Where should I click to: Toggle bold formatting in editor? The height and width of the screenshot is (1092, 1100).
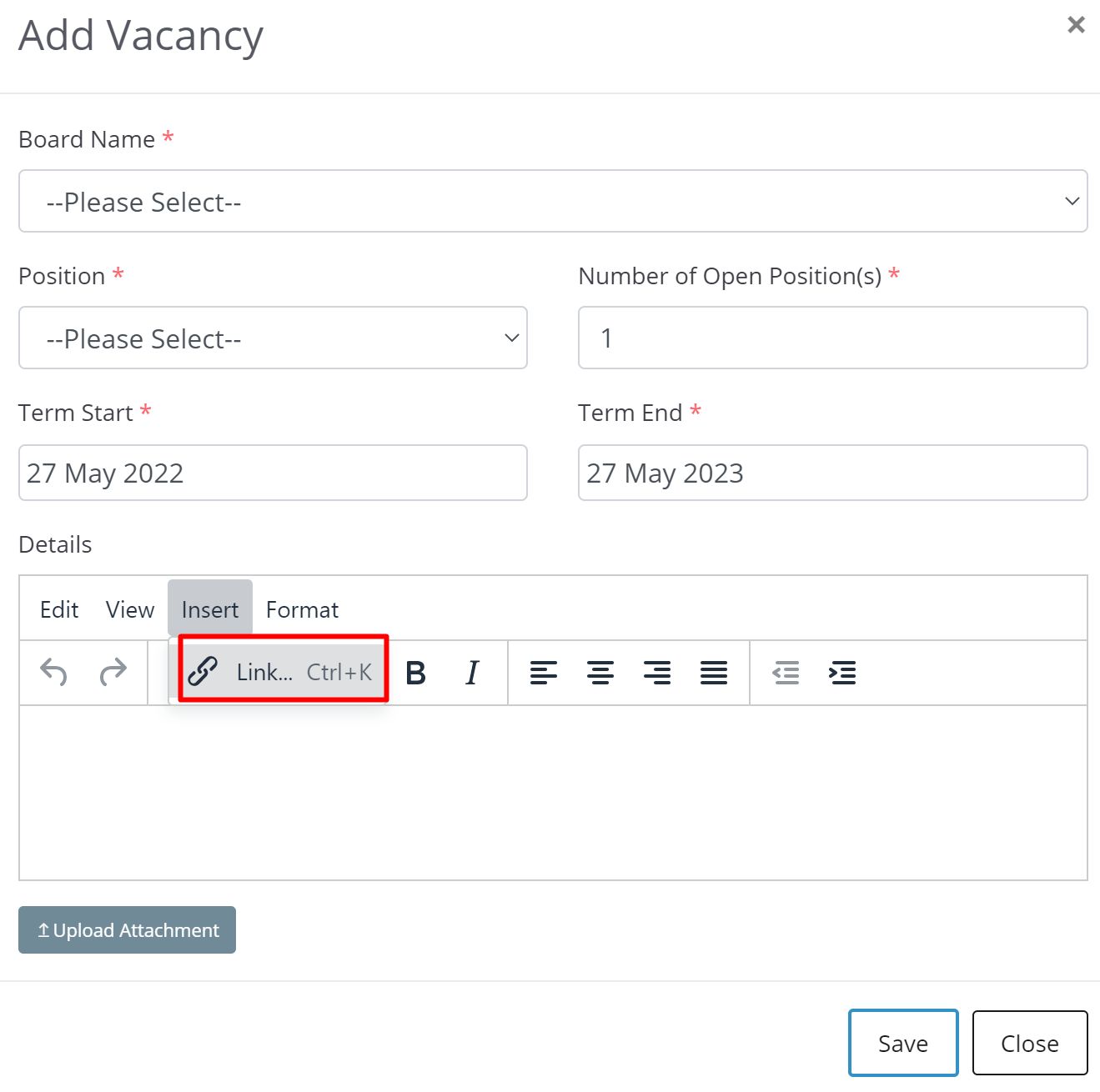(415, 672)
